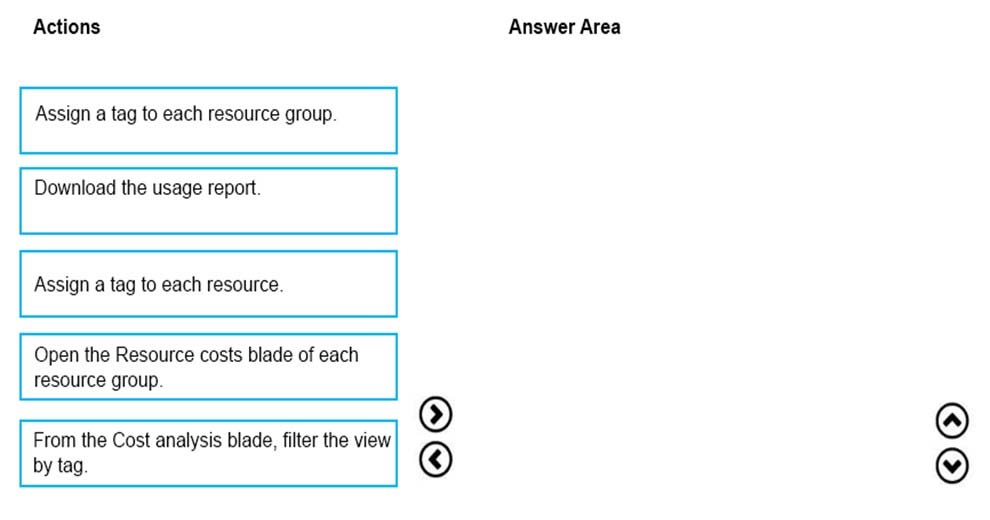
Task: Click the Answer Area heading
Action: (564, 27)
